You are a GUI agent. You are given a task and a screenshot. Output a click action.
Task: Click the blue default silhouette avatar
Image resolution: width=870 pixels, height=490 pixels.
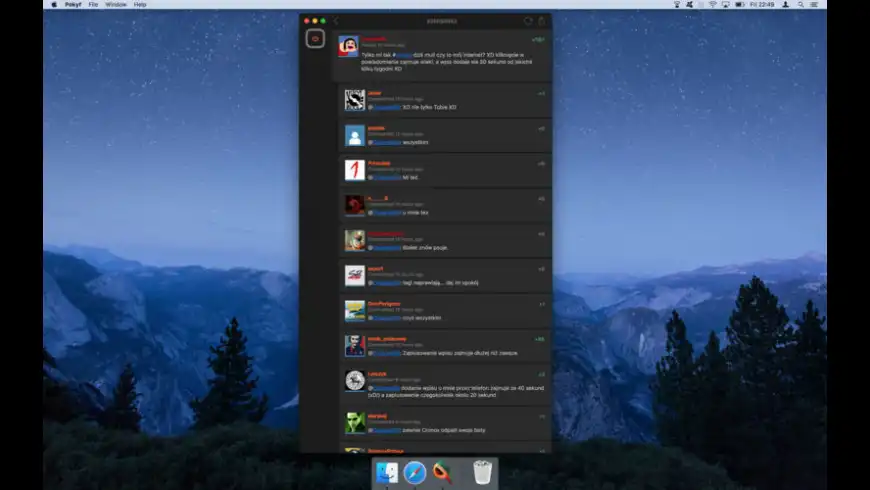(354, 135)
